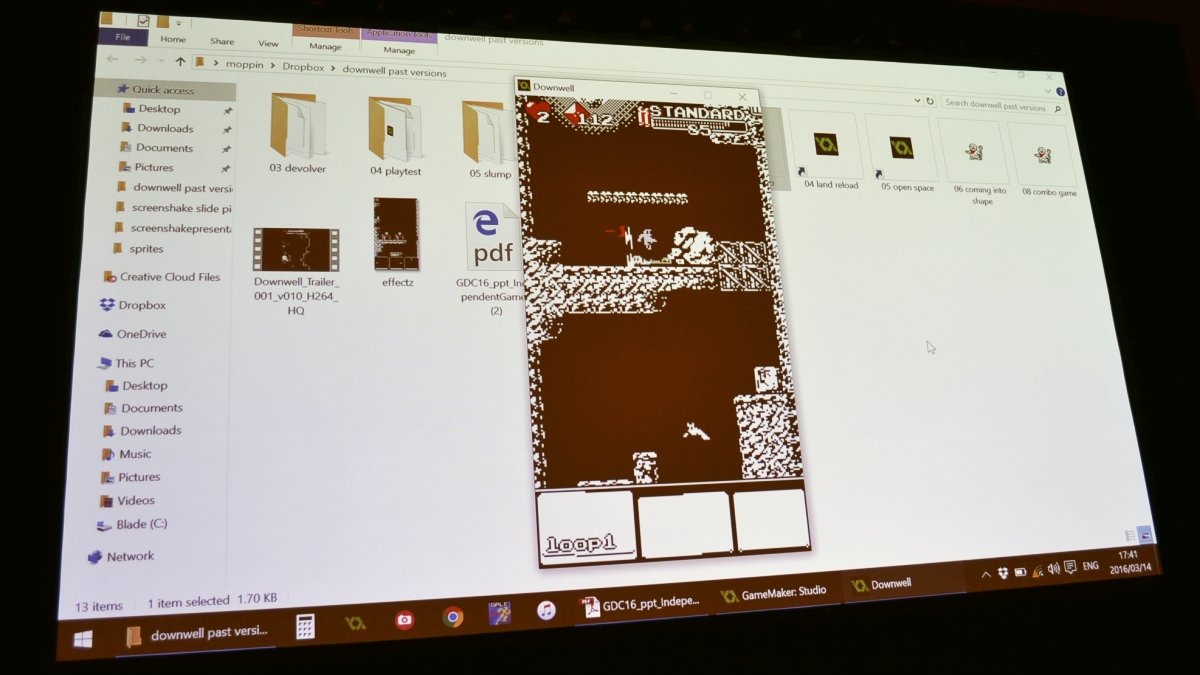1200x675 pixels.
Task: Open OneDrive in the navigation pane
Action: click(x=133, y=334)
